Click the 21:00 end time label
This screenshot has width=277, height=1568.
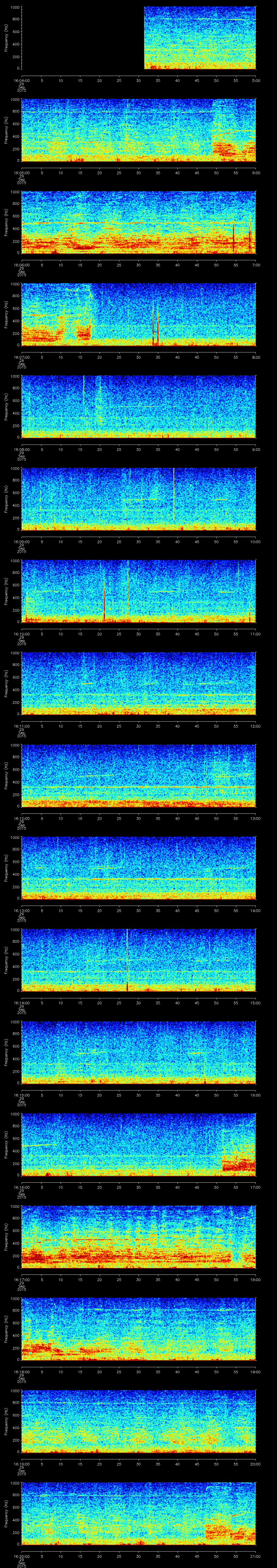255,1556
